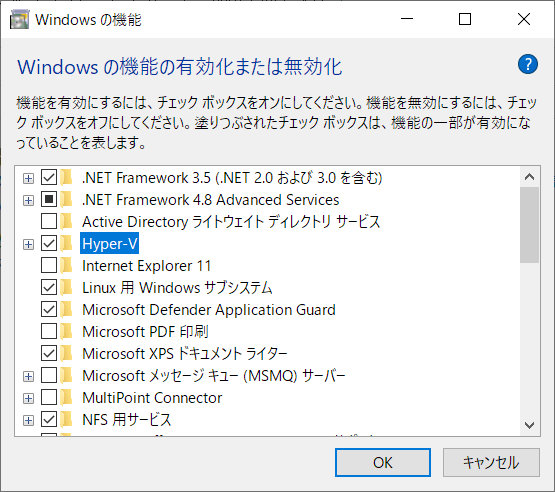This screenshot has width=555, height=492.
Task: Select .NET Framework 3.5 label text
Action: (x=232, y=177)
